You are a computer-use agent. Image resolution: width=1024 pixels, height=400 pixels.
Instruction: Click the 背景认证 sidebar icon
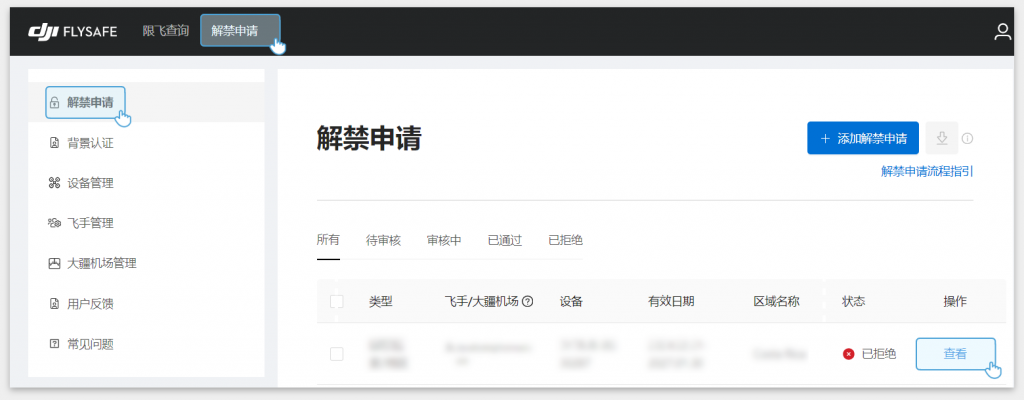pyautogui.click(x=55, y=143)
